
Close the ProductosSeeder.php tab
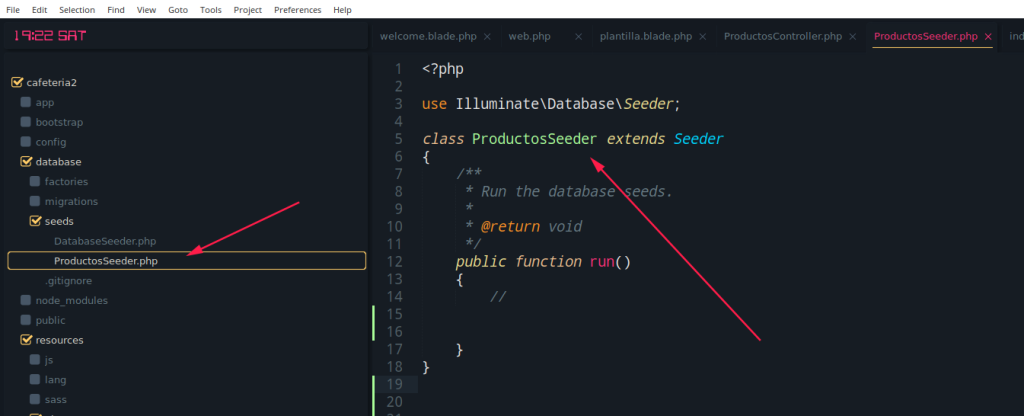pyautogui.click(x=988, y=37)
